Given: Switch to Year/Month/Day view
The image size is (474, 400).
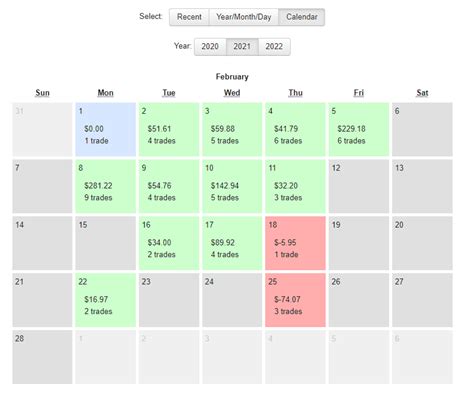Looking at the screenshot, I should click(244, 17).
